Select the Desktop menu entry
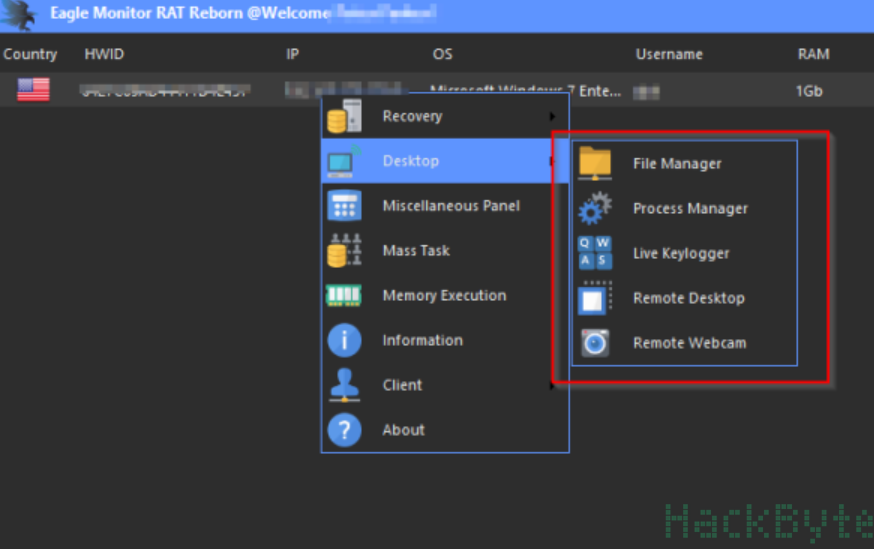 pyautogui.click(x=445, y=161)
